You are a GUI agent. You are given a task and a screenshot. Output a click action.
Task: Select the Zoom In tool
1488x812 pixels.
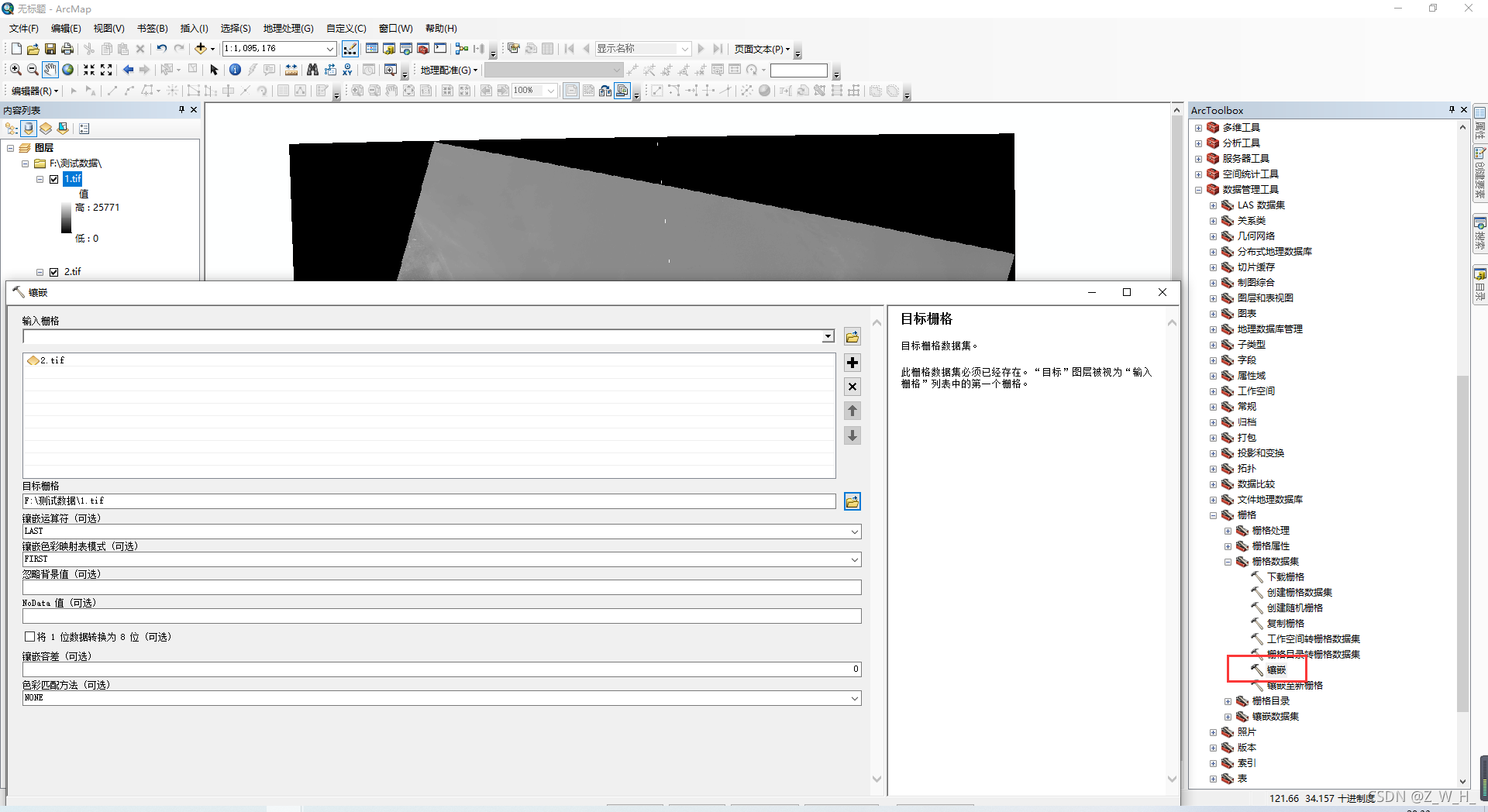(15, 70)
